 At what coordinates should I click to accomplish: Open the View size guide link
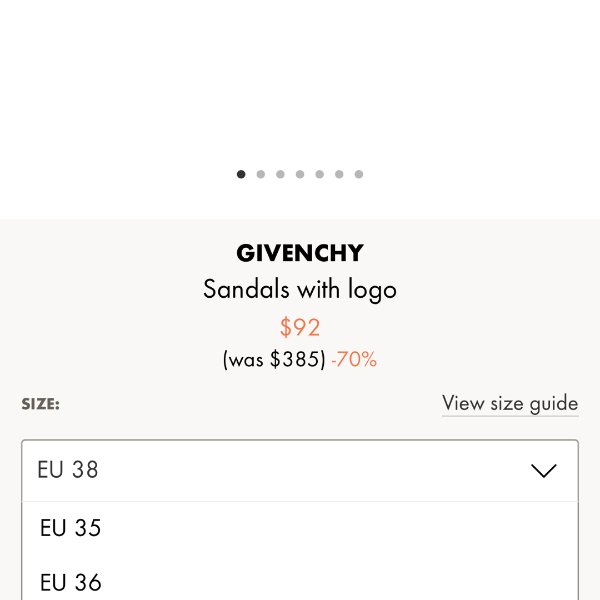(510, 403)
